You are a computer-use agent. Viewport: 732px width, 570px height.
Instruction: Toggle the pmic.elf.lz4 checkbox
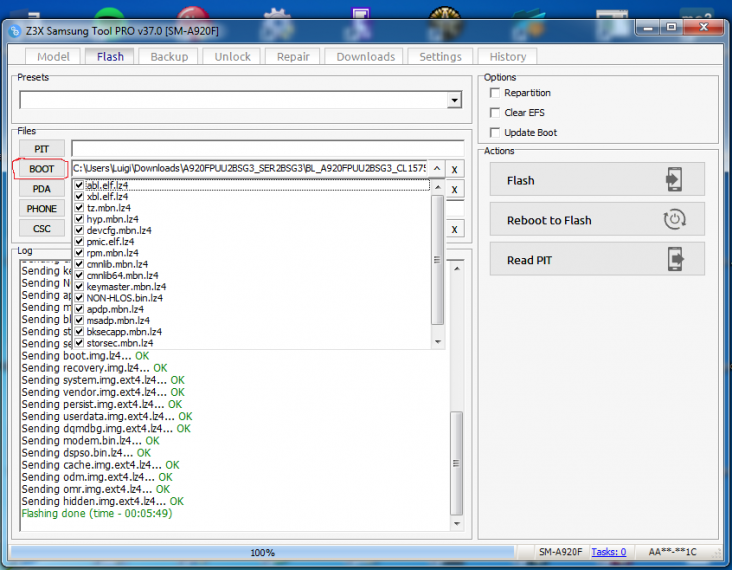click(x=79, y=241)
